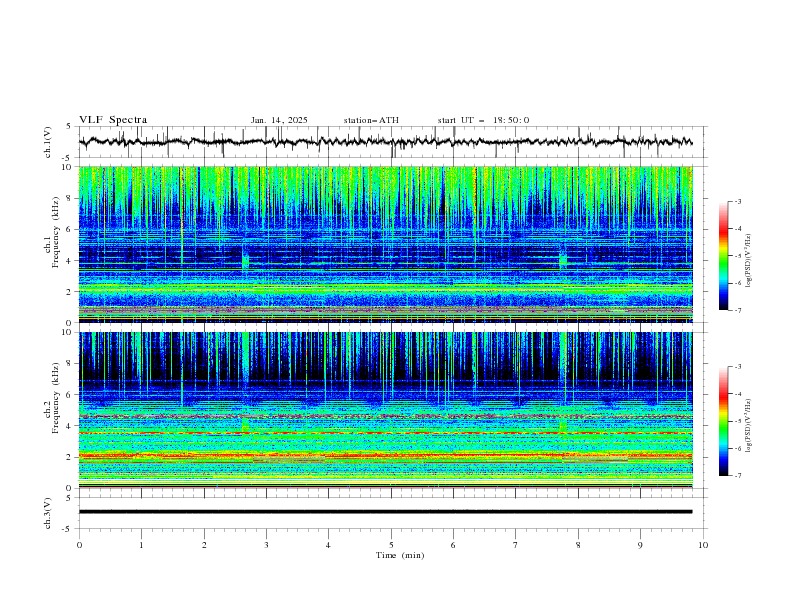
Task: Click the "6" tick on the time axis
Action: pyautogui.click(x=453, y=545)
